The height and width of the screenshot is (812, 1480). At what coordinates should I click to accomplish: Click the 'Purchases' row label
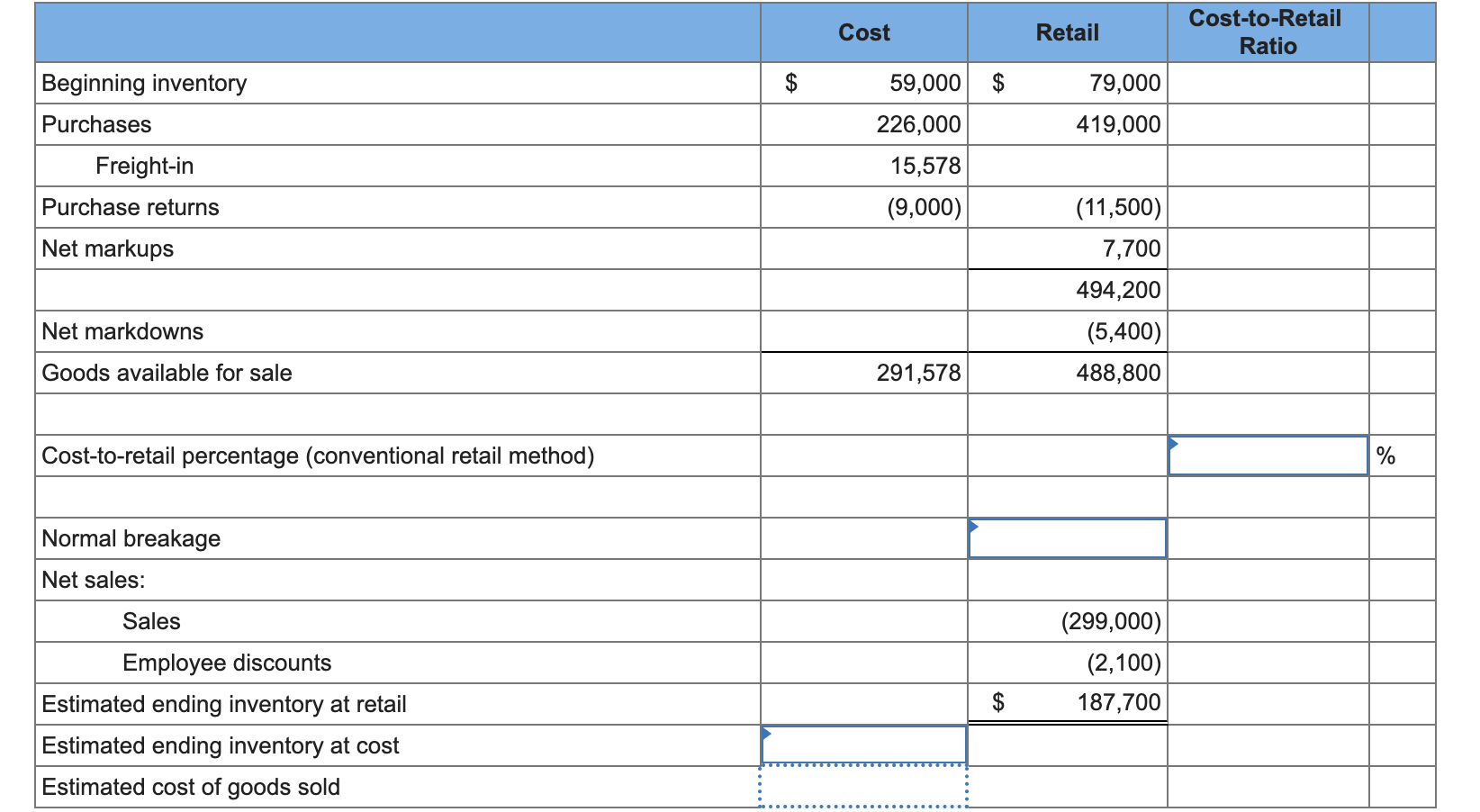96,124
